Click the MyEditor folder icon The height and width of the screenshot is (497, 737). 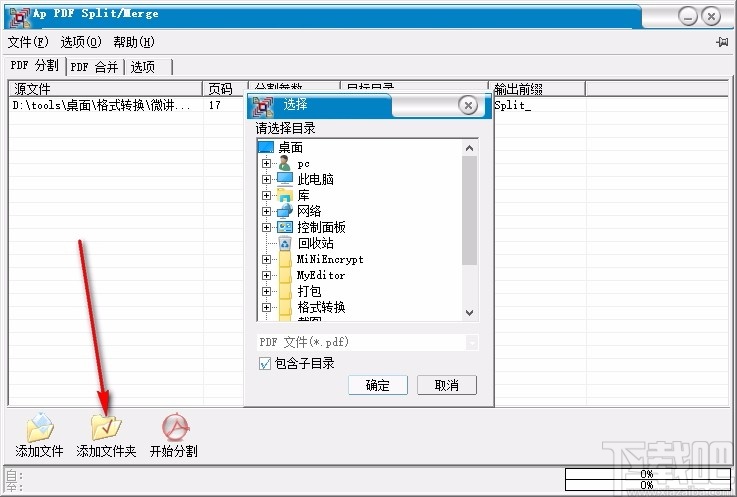point(285,275)
